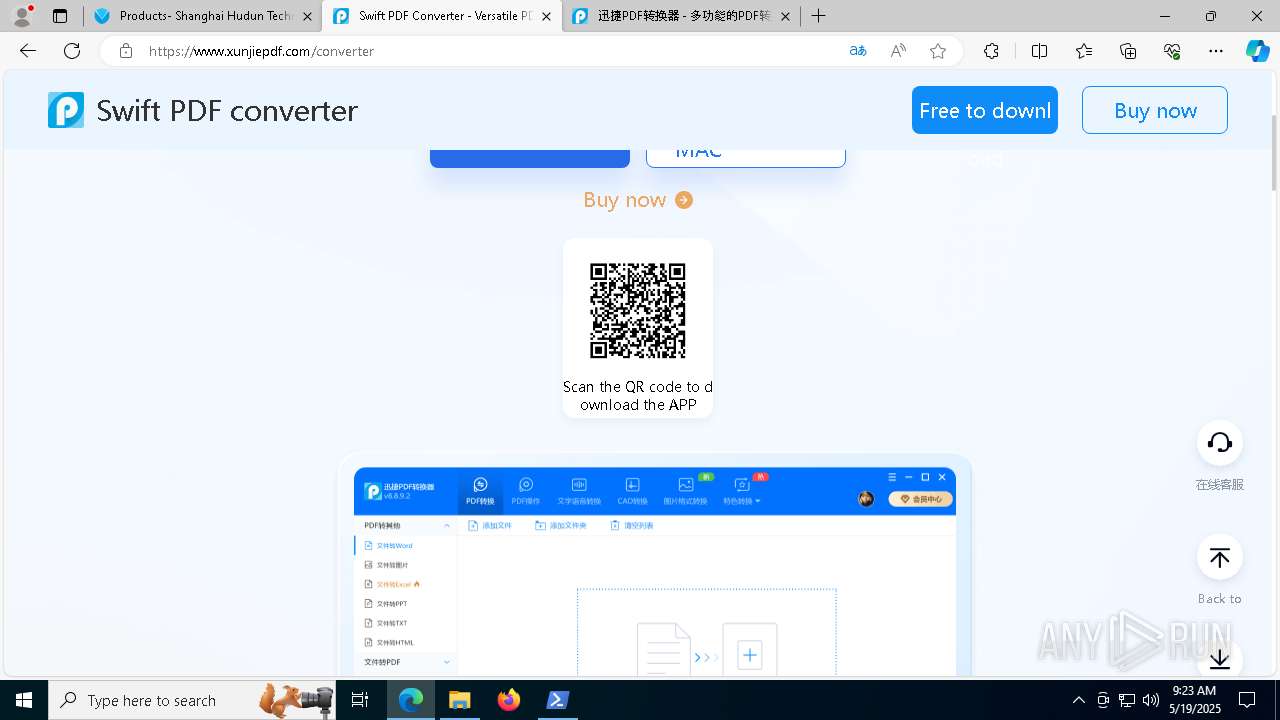The width and height of the screenshot is (1280, 720).
Task: Open the Copilot sidebar icon
Action: (1257, 51)
